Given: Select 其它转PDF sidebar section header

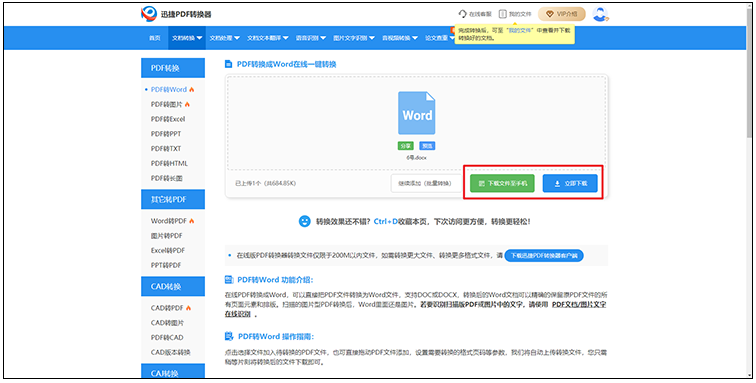Looking at the screenshot, I should [173, 199].
